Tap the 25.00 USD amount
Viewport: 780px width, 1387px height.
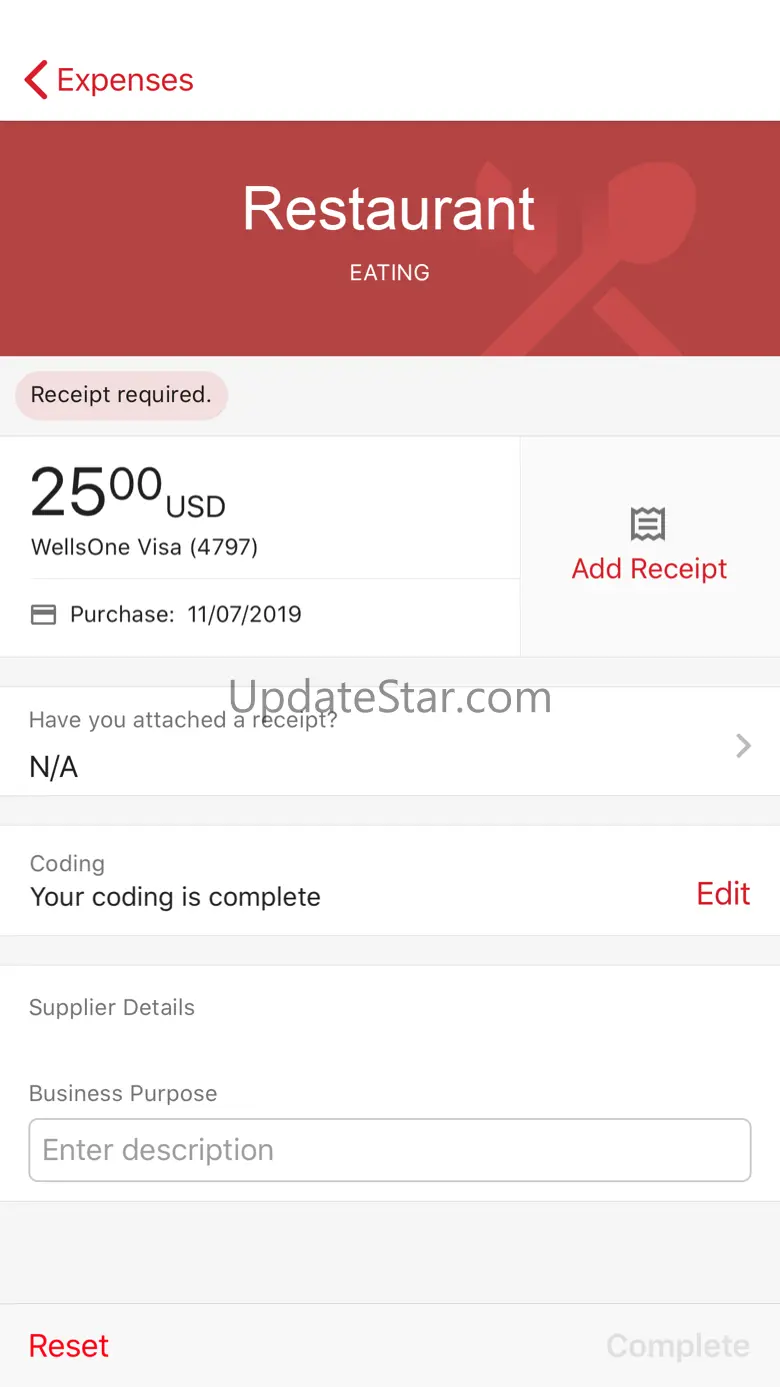point(128,494)
